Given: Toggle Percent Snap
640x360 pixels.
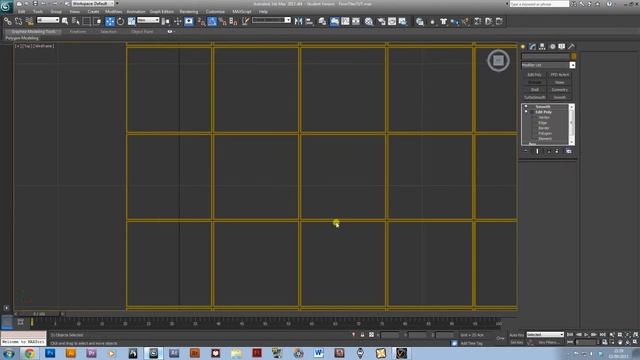Looking at the screenshot, I should (x=223, y=21).
